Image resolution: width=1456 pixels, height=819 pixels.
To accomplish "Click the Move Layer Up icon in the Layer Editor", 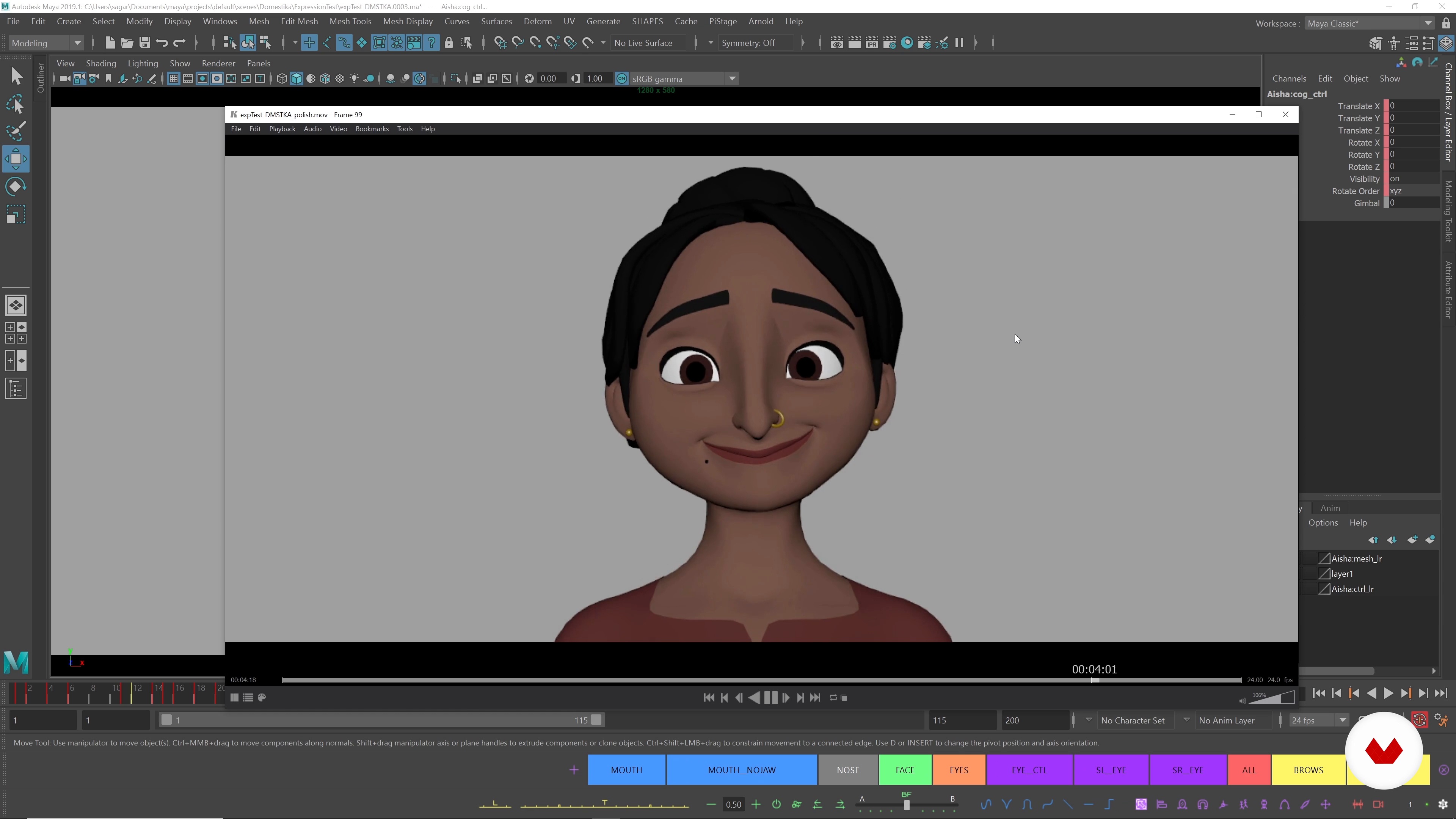I will tap(1373, 540).
